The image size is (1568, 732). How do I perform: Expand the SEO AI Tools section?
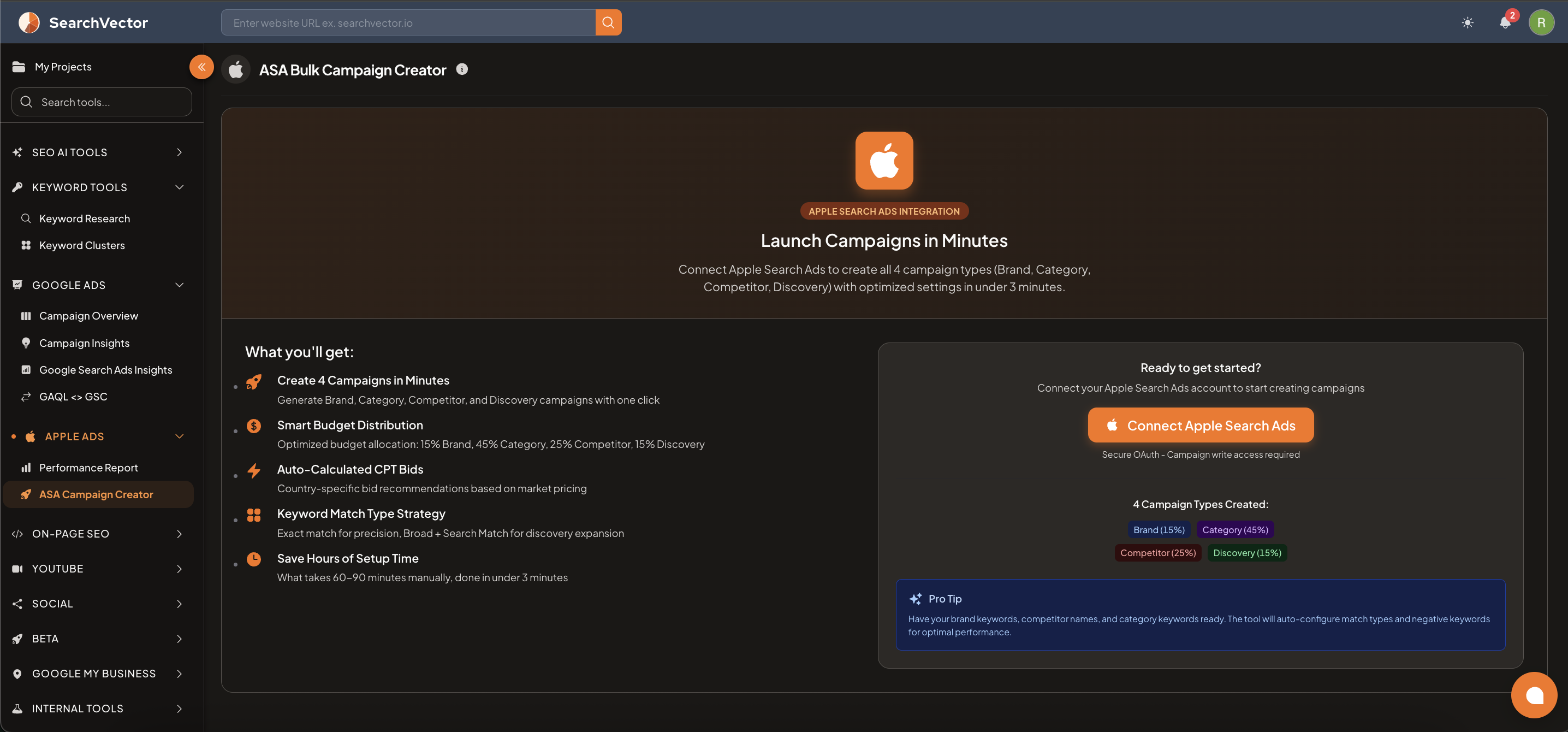97,152
